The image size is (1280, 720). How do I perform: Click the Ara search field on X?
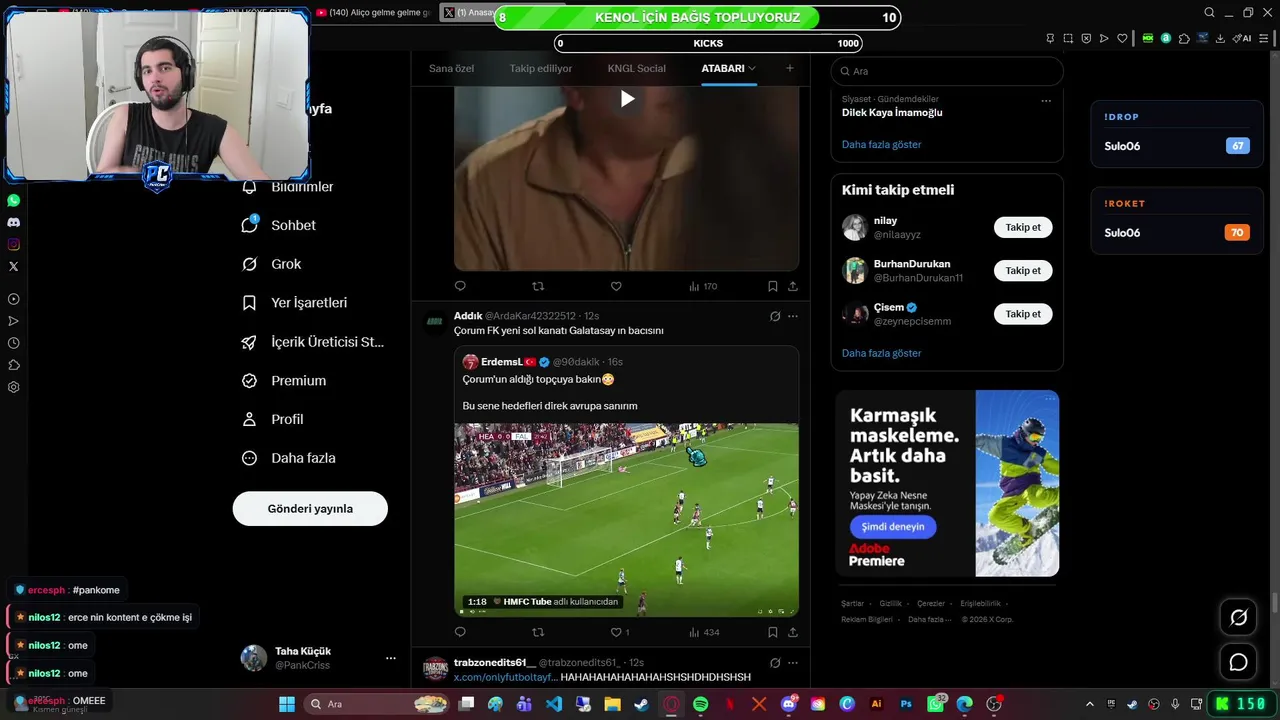click(946, 71)
